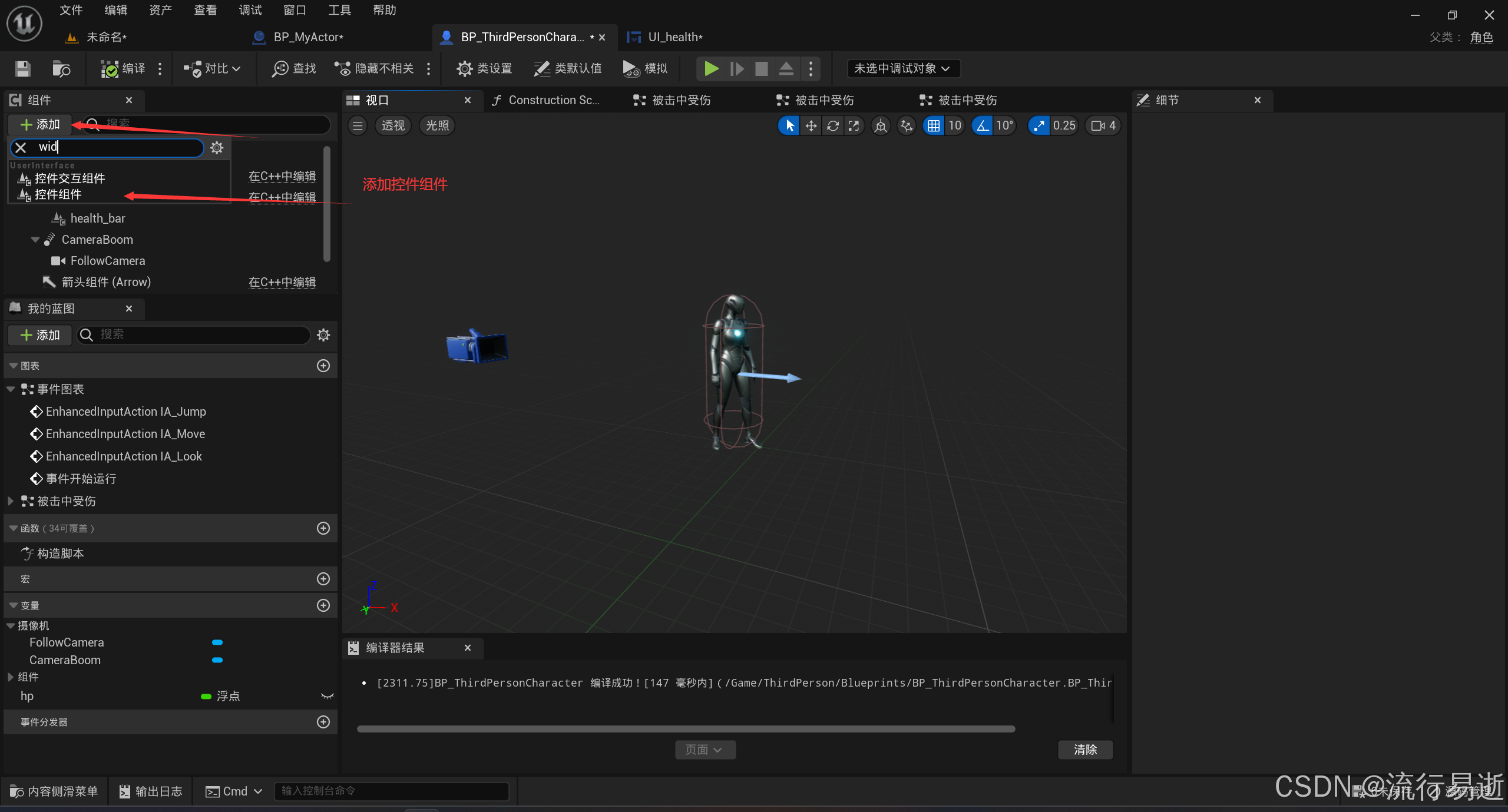Click the Compile button icon
Viewport: 1508px width, 812px height.
110,69
